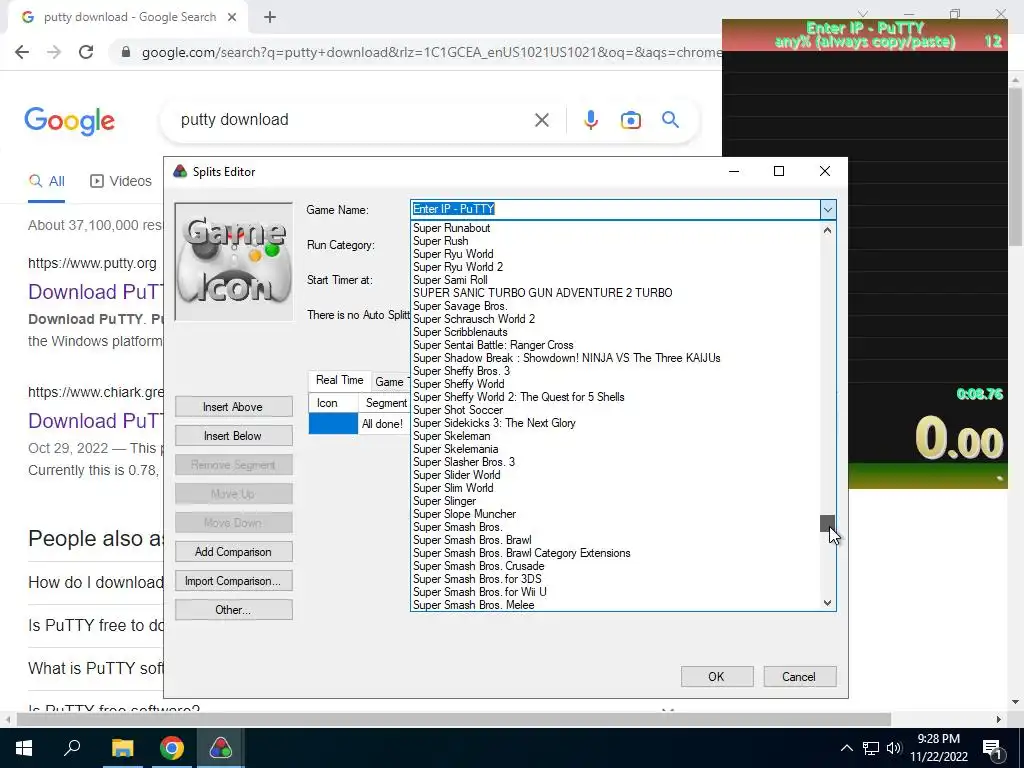Open the Game Name dropdown arrow
1024x768 pixels.
(827, 210)
